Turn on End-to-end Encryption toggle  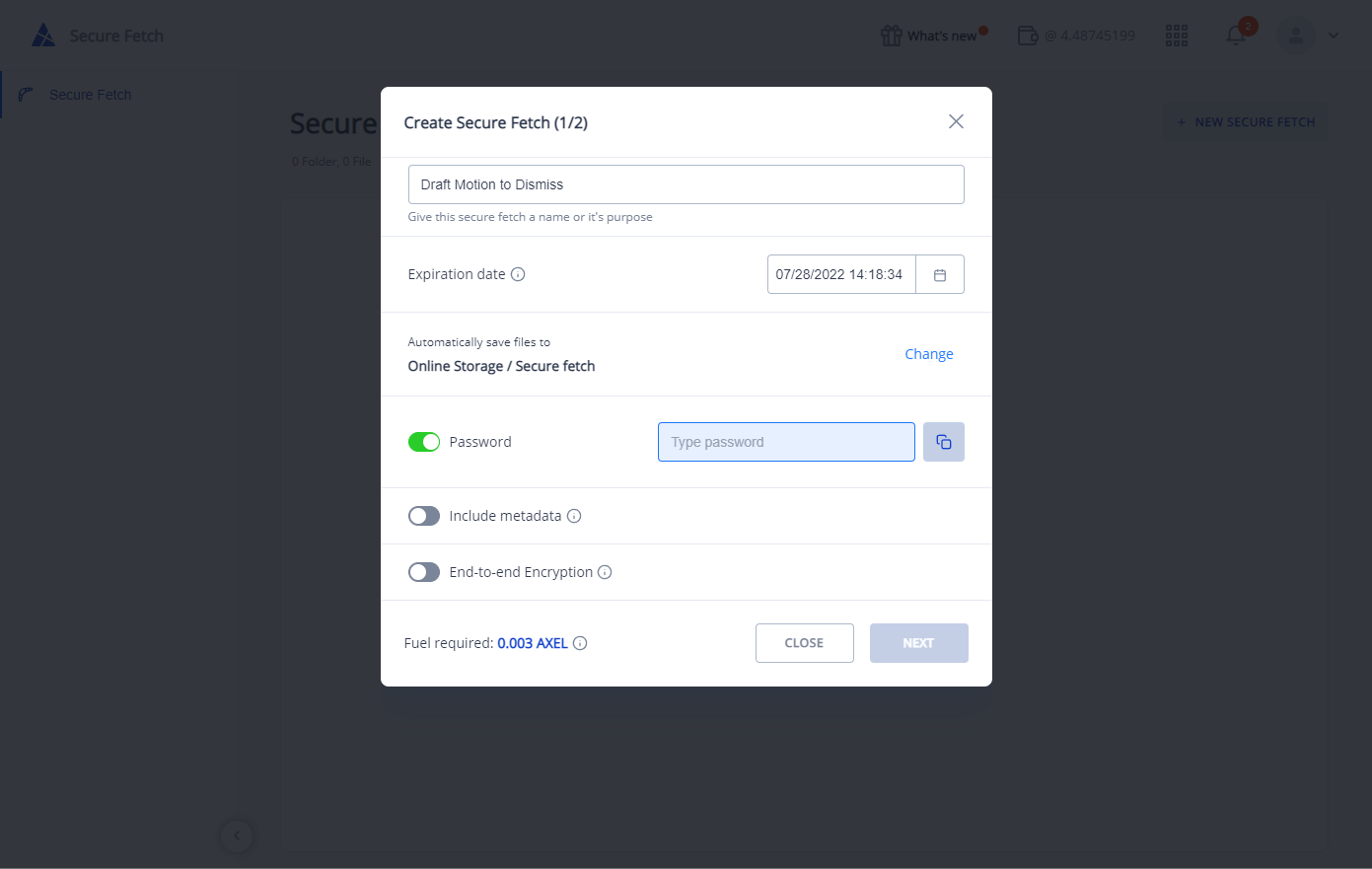424,572
